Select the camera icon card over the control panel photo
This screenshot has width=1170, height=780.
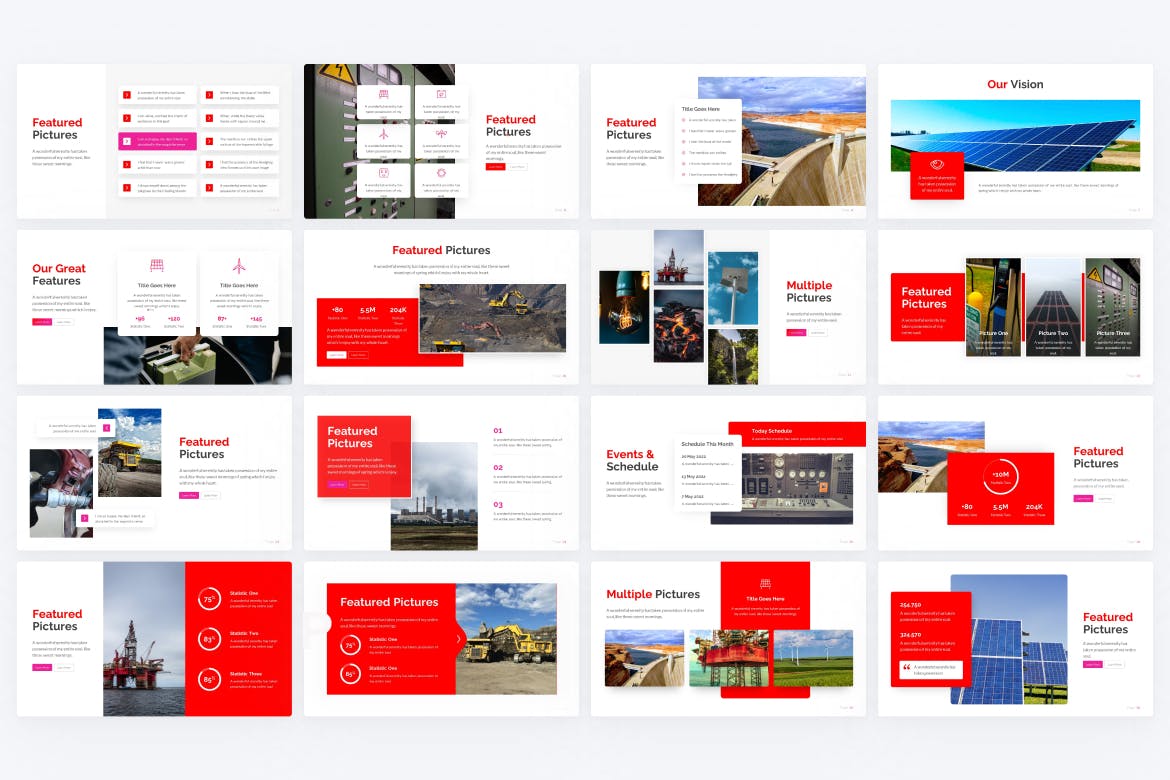[441, 94]
